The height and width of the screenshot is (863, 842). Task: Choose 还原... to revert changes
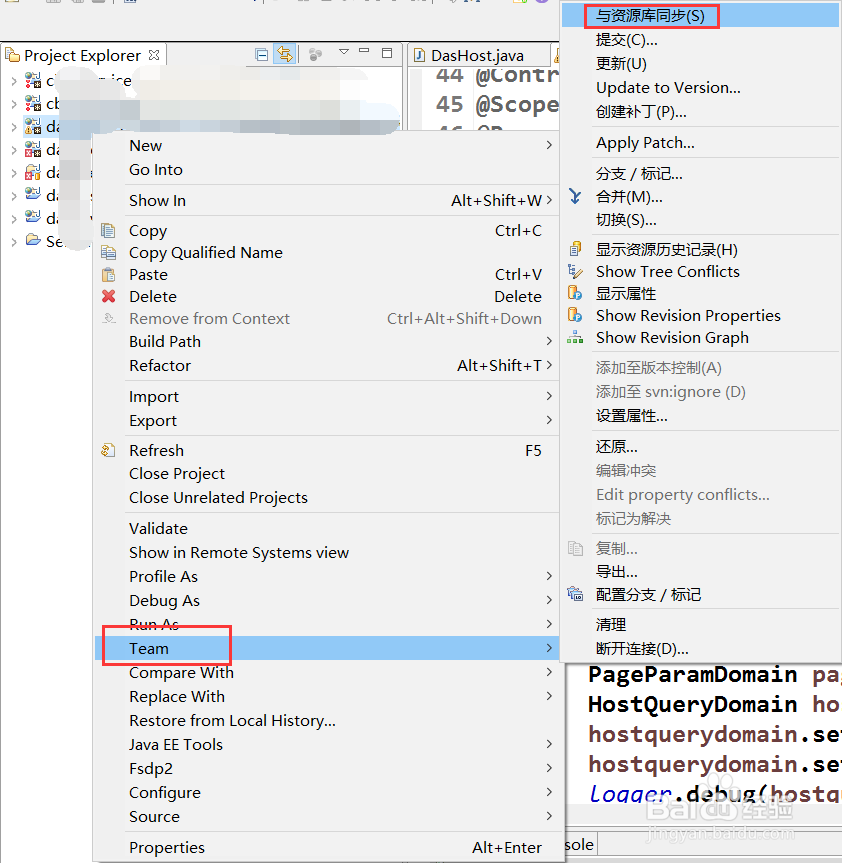[701, 446]
